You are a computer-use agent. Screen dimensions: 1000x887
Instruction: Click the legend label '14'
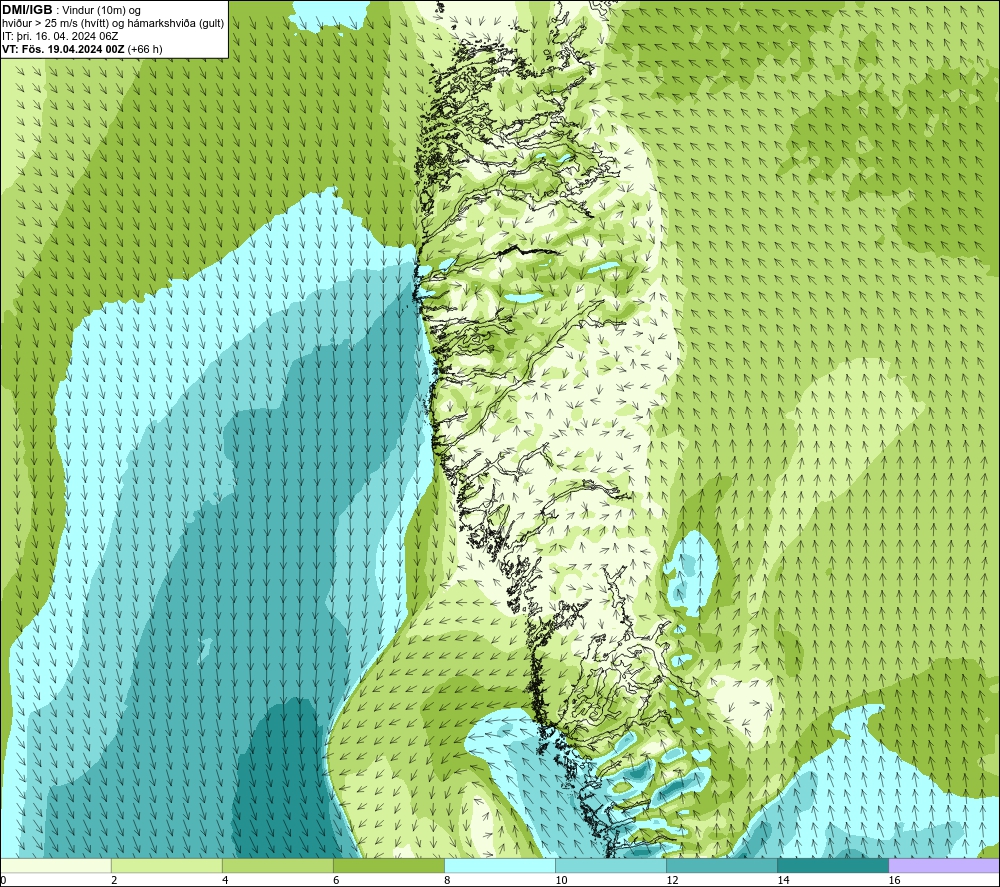pos(783,880)
